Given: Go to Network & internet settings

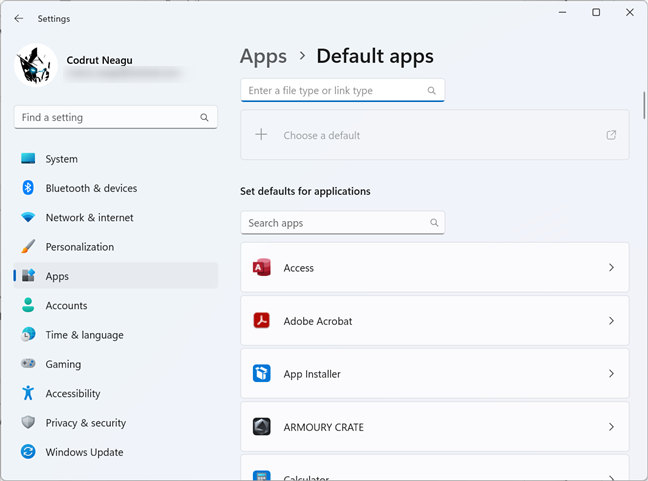Looking at the screenshot, I should pos(89,218).
